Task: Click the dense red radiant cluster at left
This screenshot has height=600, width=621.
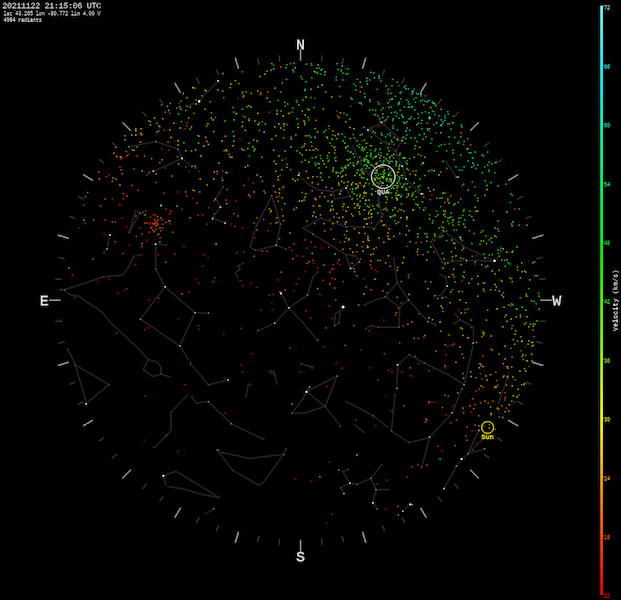Action: [154, 224]
